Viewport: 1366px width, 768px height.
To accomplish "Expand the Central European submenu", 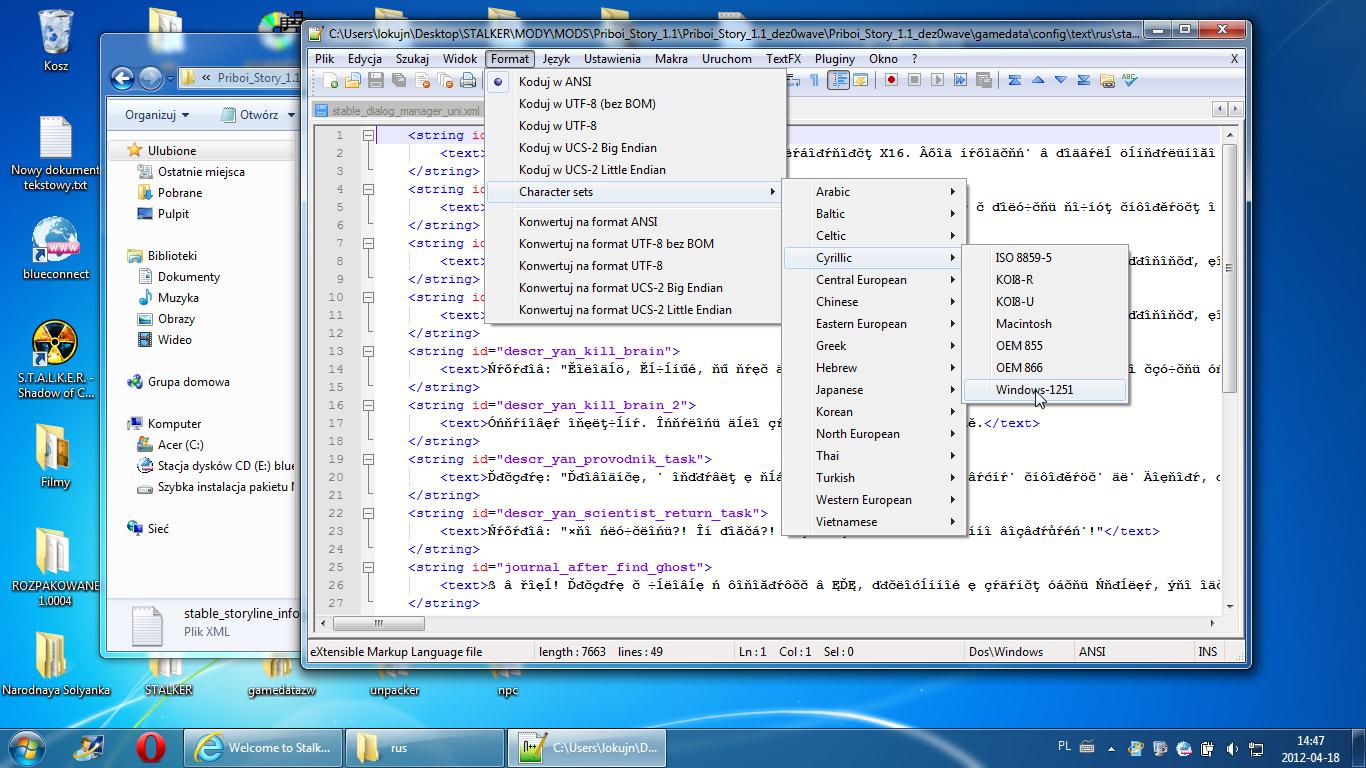I will [873, 280].
